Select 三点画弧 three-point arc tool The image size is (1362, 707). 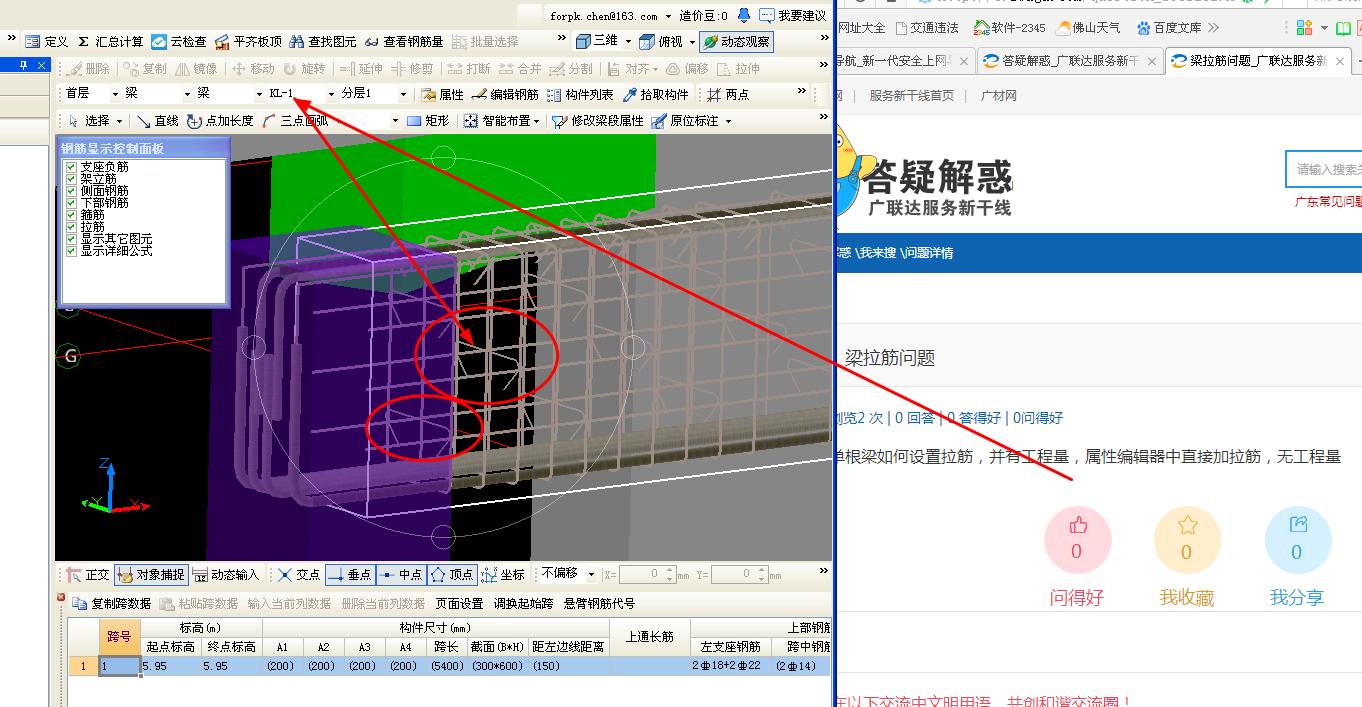click(x=296, y=121)
